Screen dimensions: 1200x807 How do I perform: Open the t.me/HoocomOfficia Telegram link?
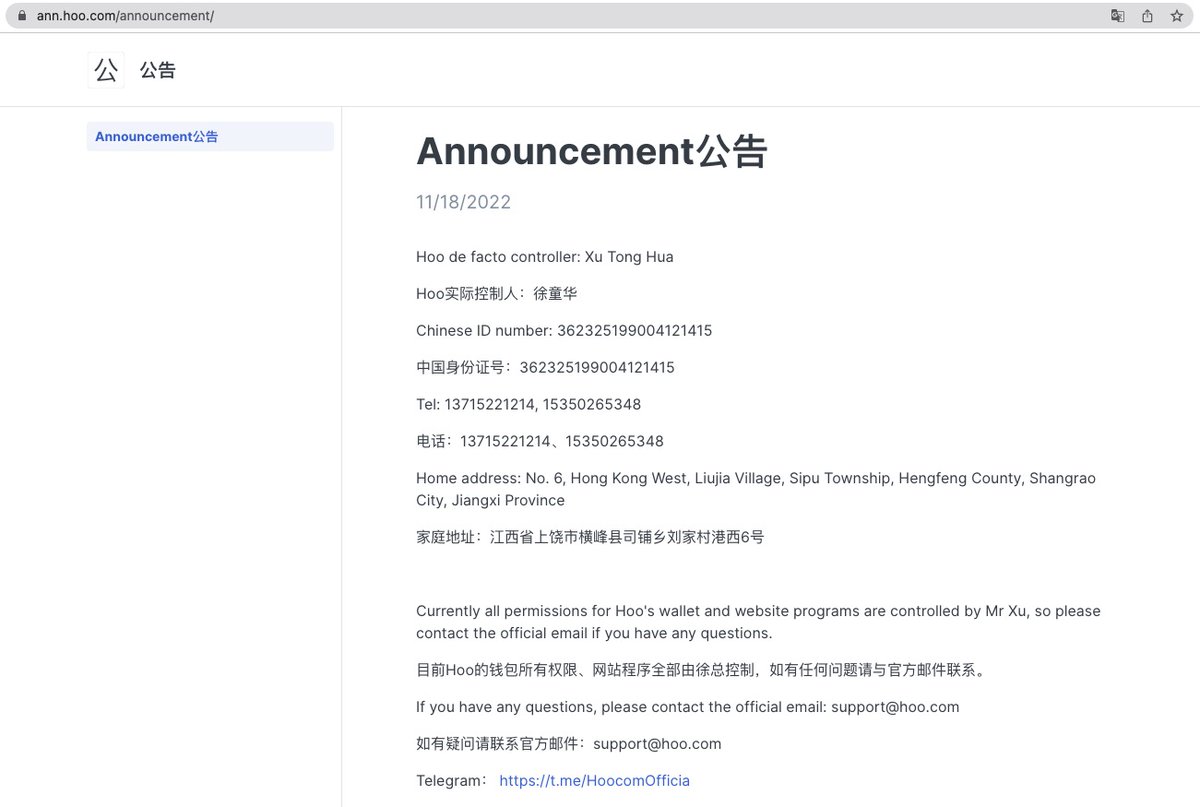tap(594, 780)
